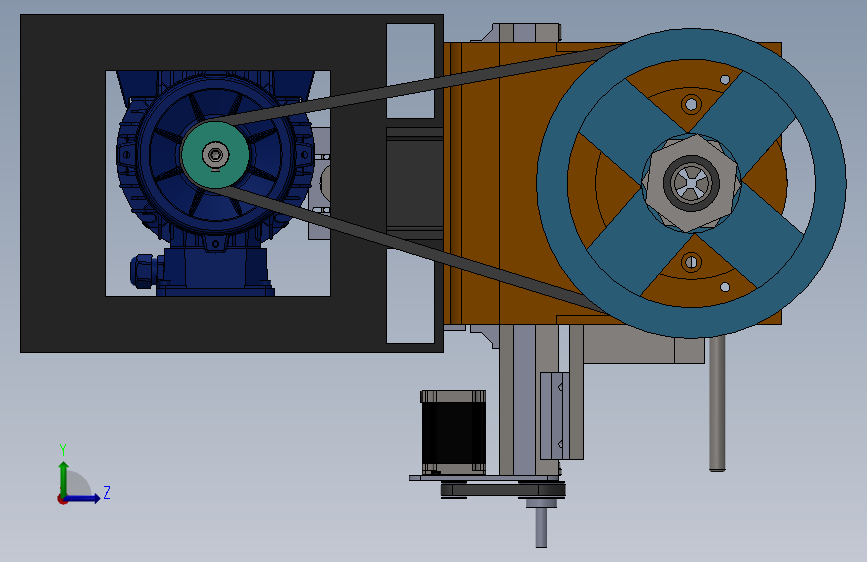Select the lower run of the drive belt
867x562 pixels.
point(415,252)
